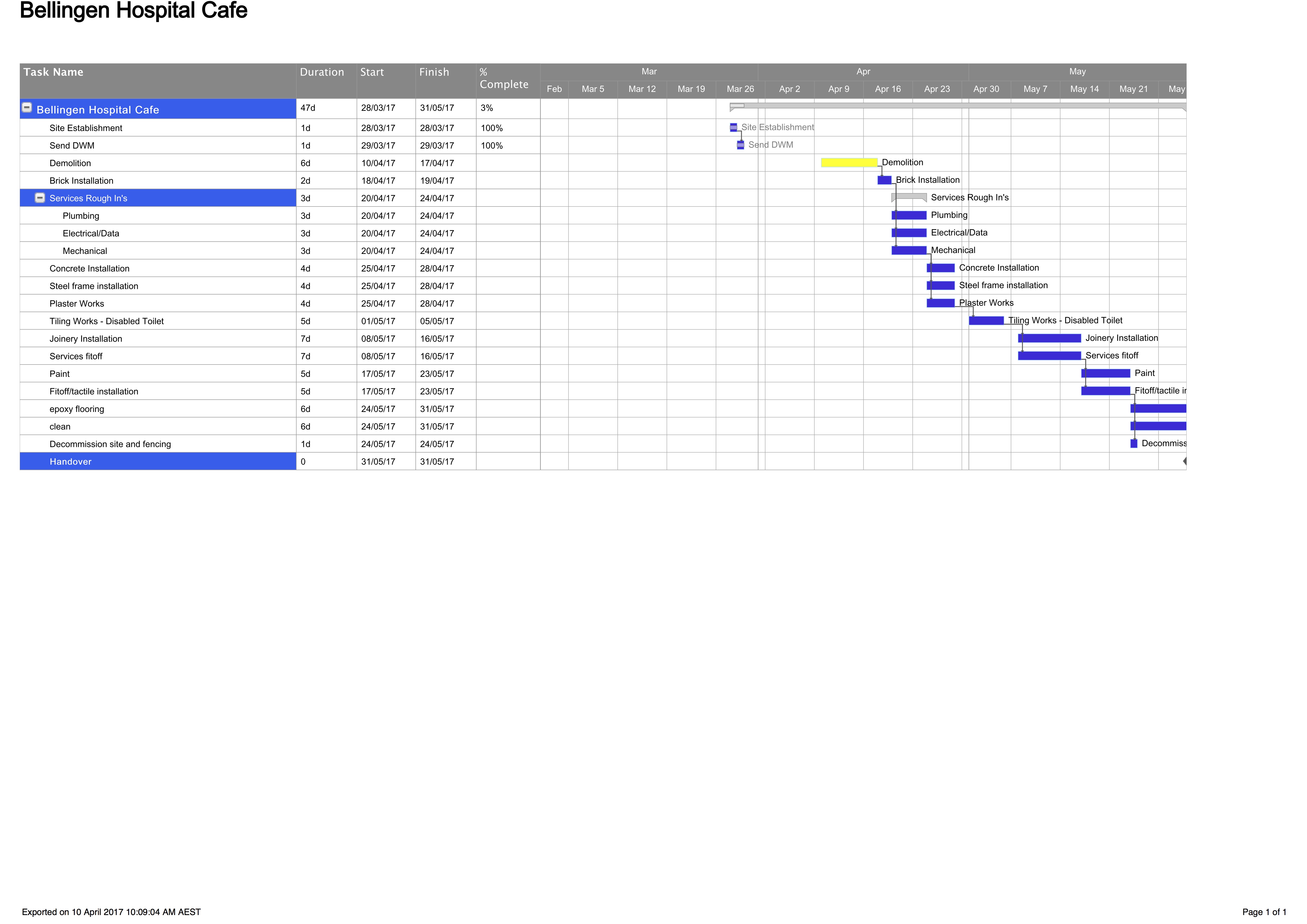Select the Fitoff/tactile installation gantt bar

pyautogui.click(x=1106, y=391)
